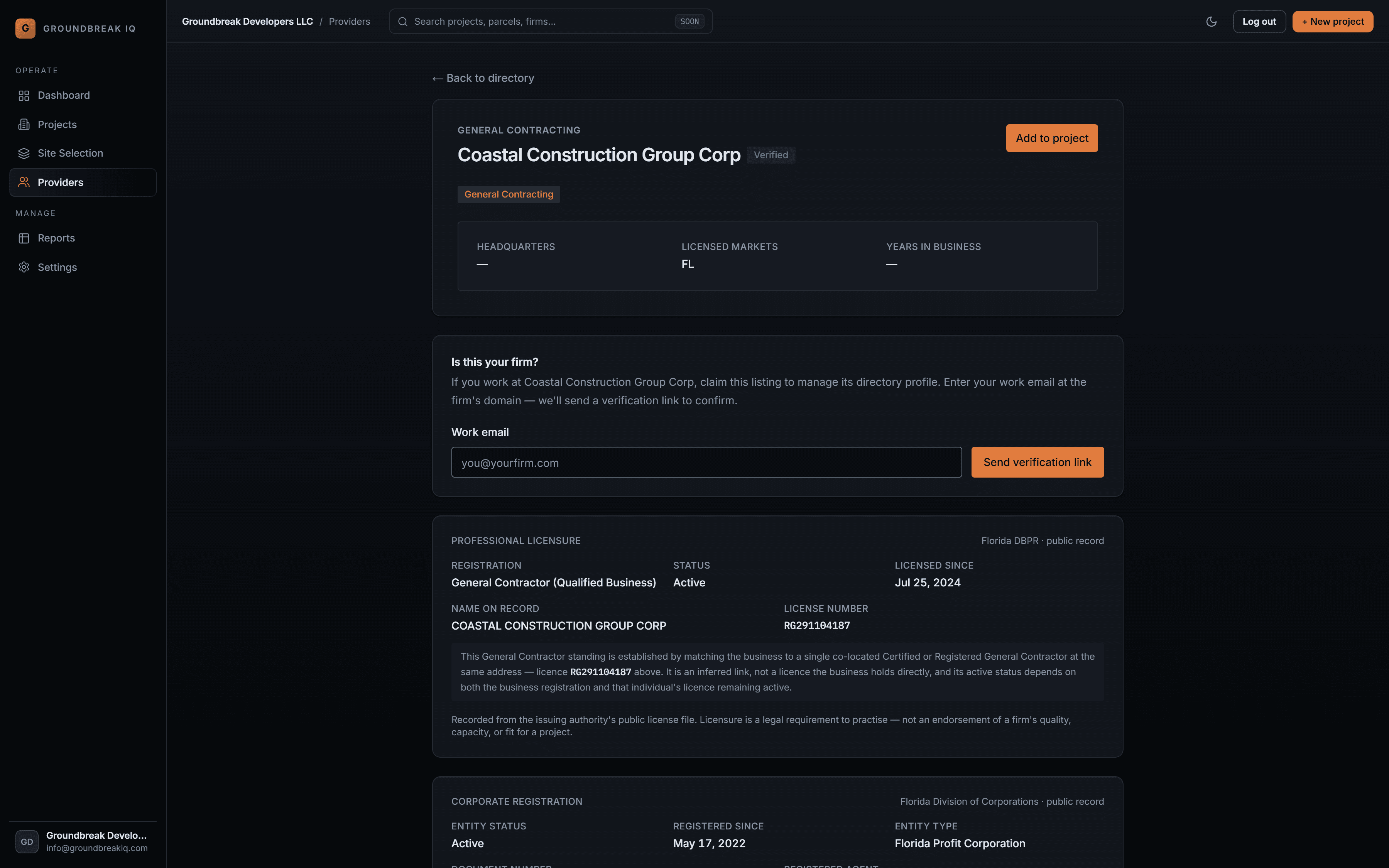The image size is (1389, 868).
Task: Go to Site Selection page
Action: click(x=83, y=153)
